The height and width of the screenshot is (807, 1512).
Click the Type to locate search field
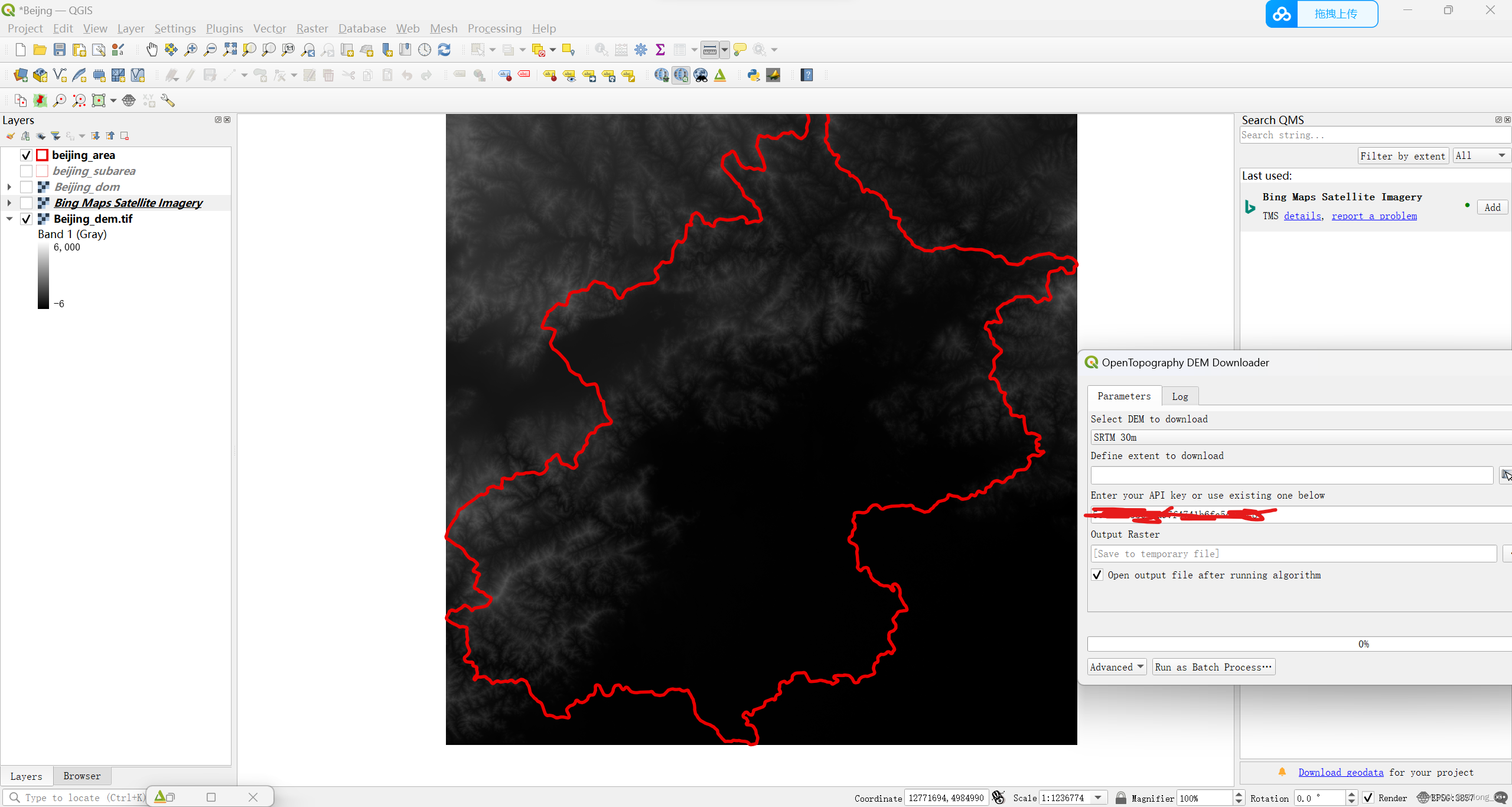coord(76,798)
